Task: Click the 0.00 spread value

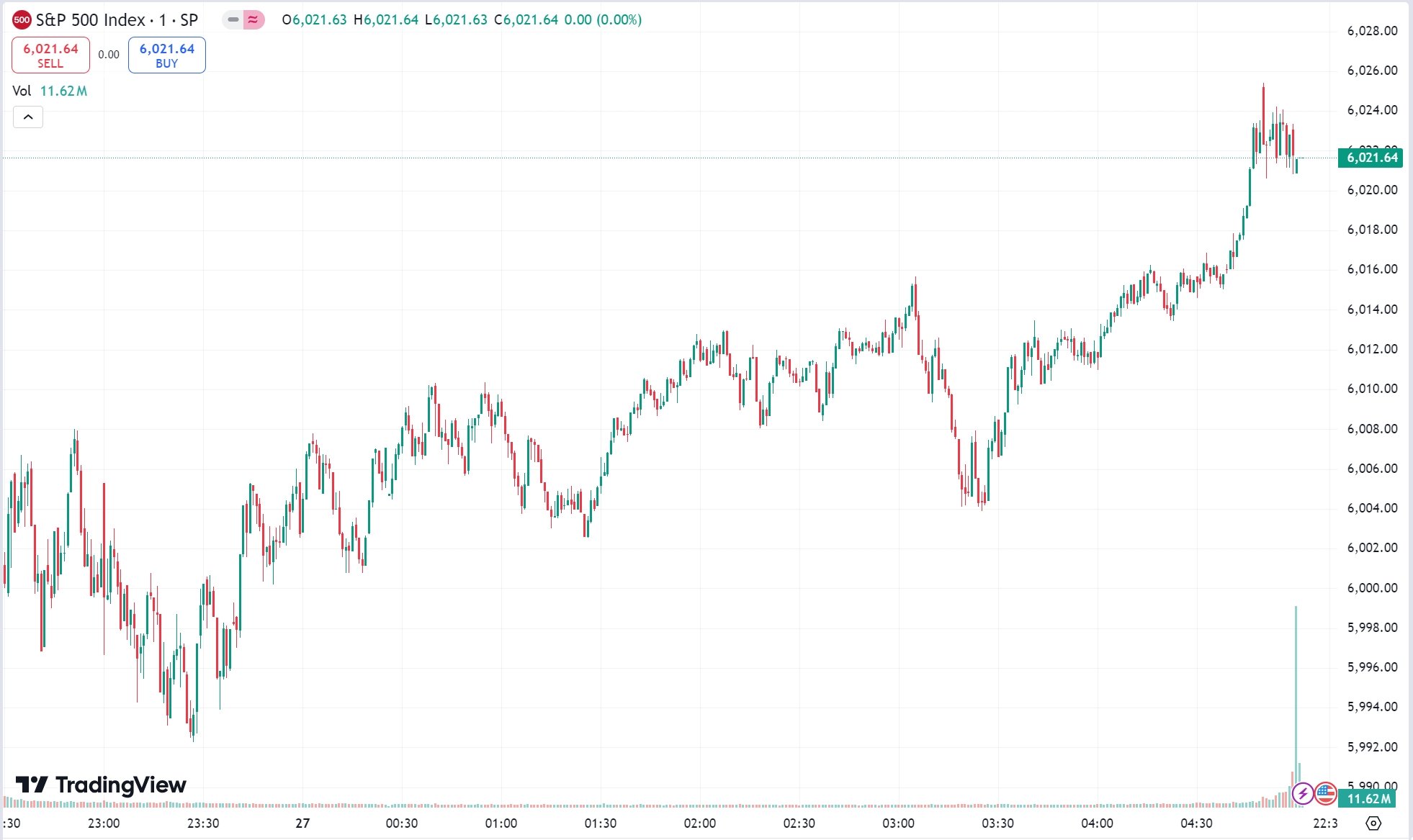Action: [109, 55]
